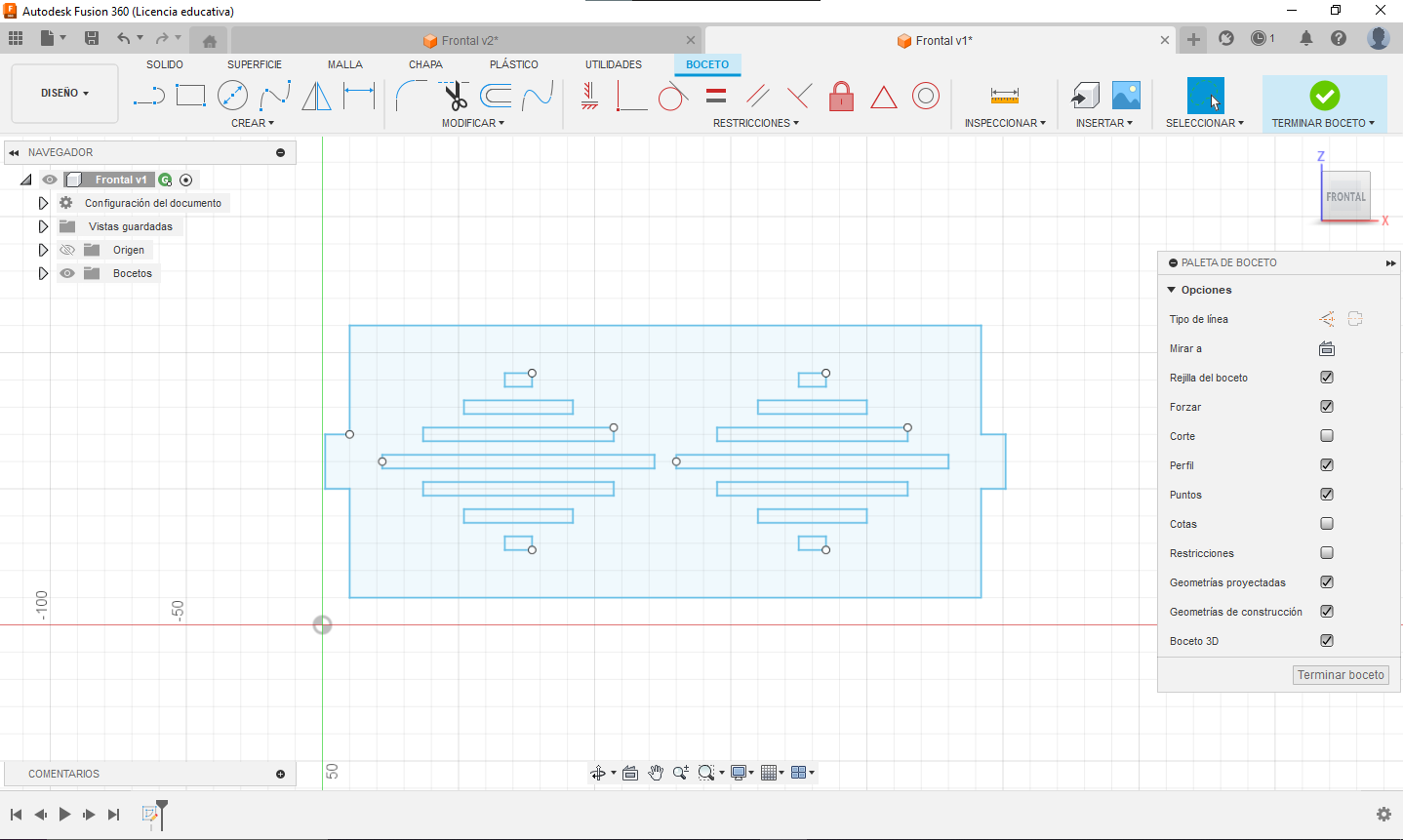
Task: Enable the Cotas checkbox
Action: point(1327,524)
